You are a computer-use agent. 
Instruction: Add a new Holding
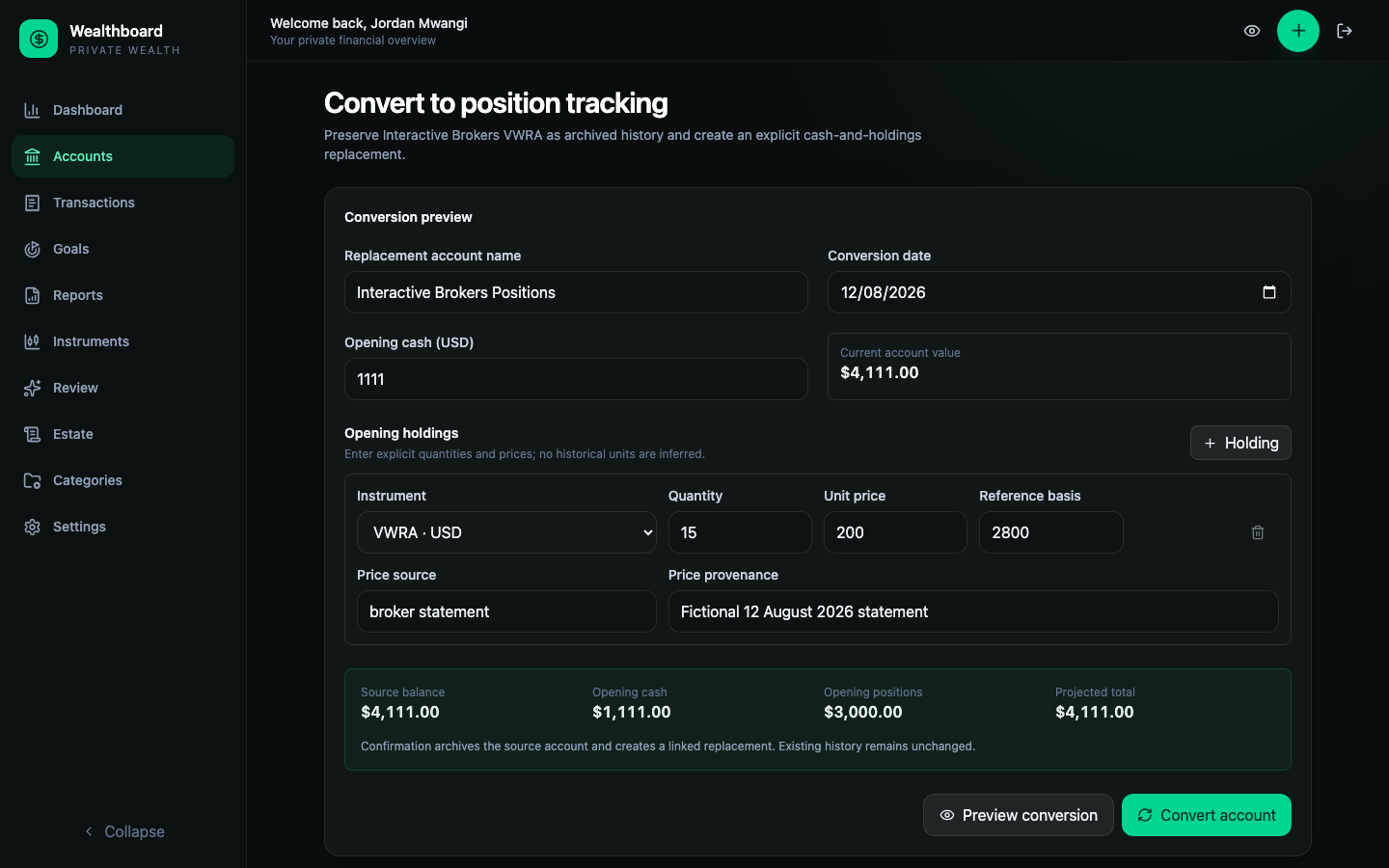(1240, 443)
